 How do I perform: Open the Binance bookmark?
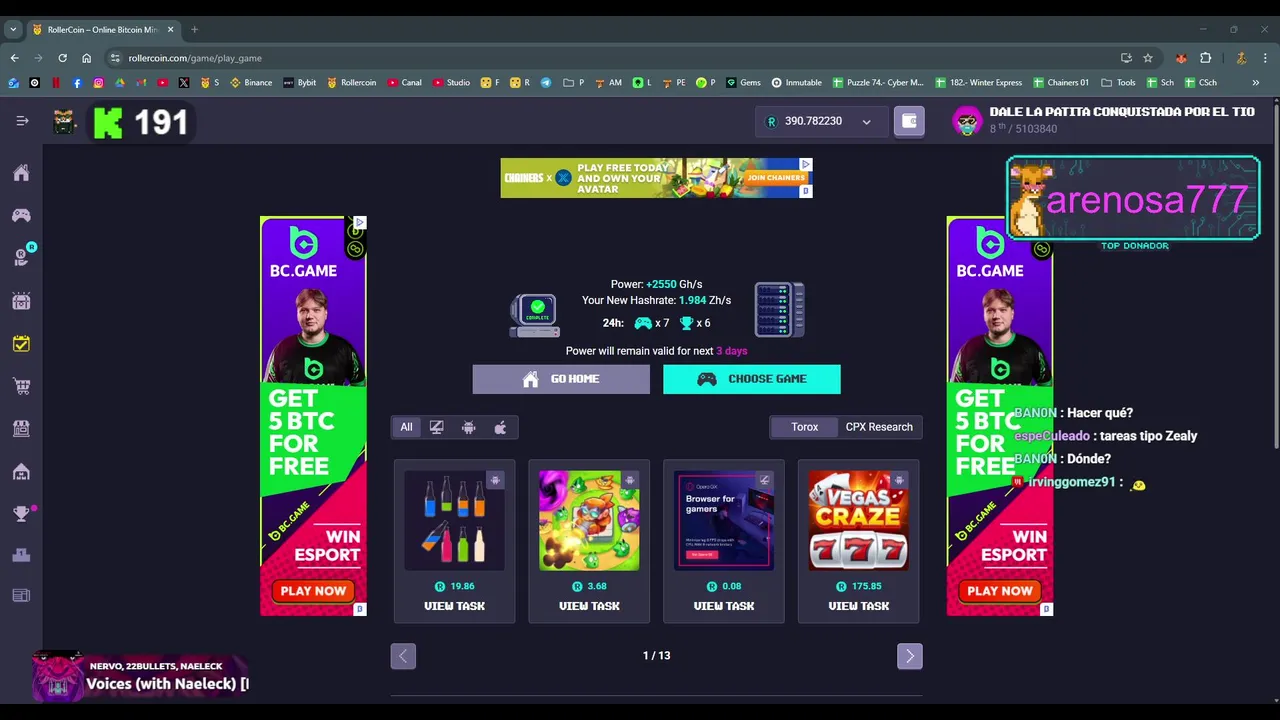(x=251, y=83)
